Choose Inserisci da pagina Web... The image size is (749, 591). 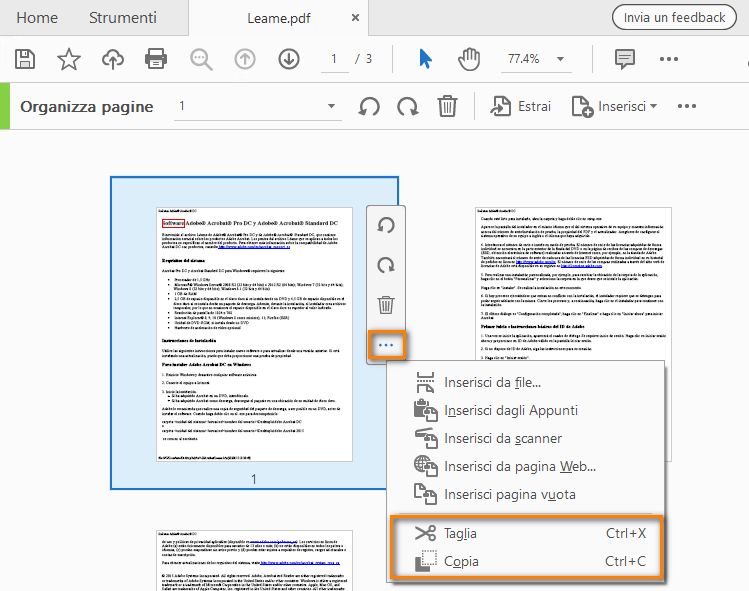tap(525, 466)
